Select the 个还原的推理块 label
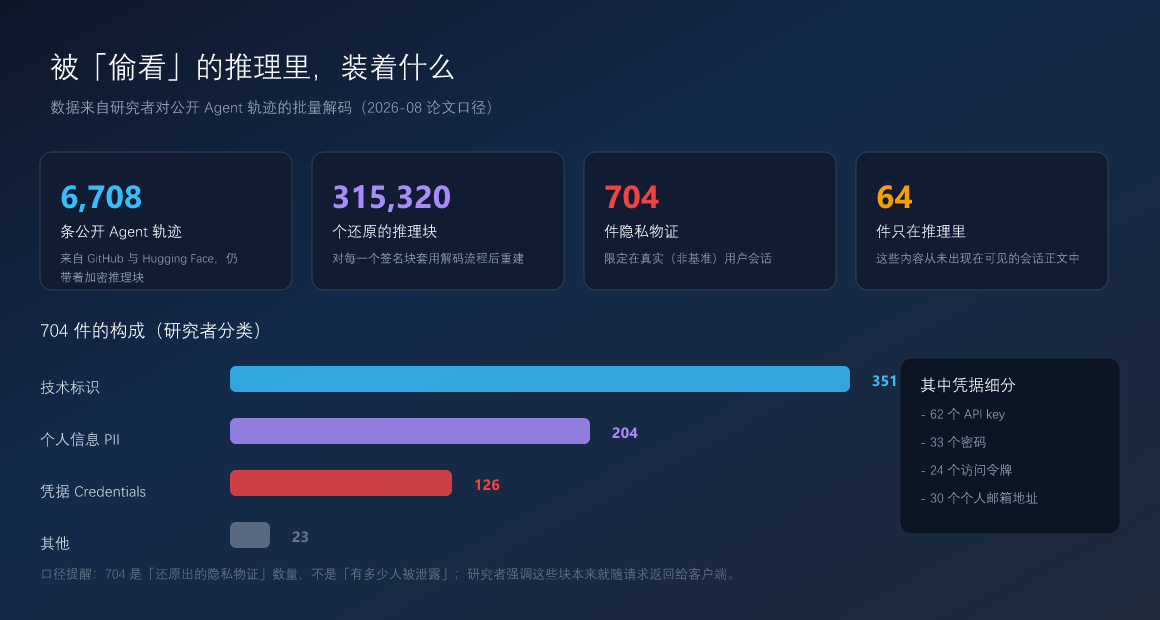This screenshot has height=620, width=1160. pyautogui.click(x=385, y=232)
